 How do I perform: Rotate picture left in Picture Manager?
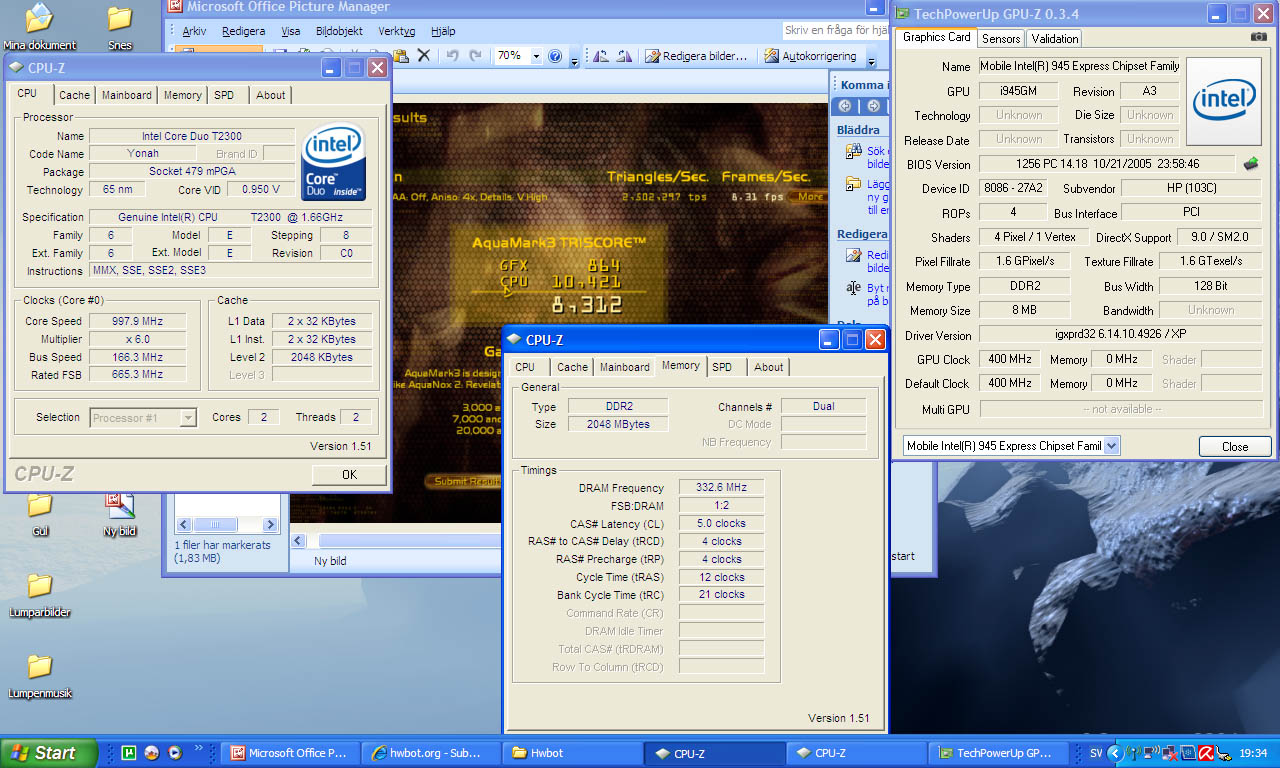(x=601, y=56)
